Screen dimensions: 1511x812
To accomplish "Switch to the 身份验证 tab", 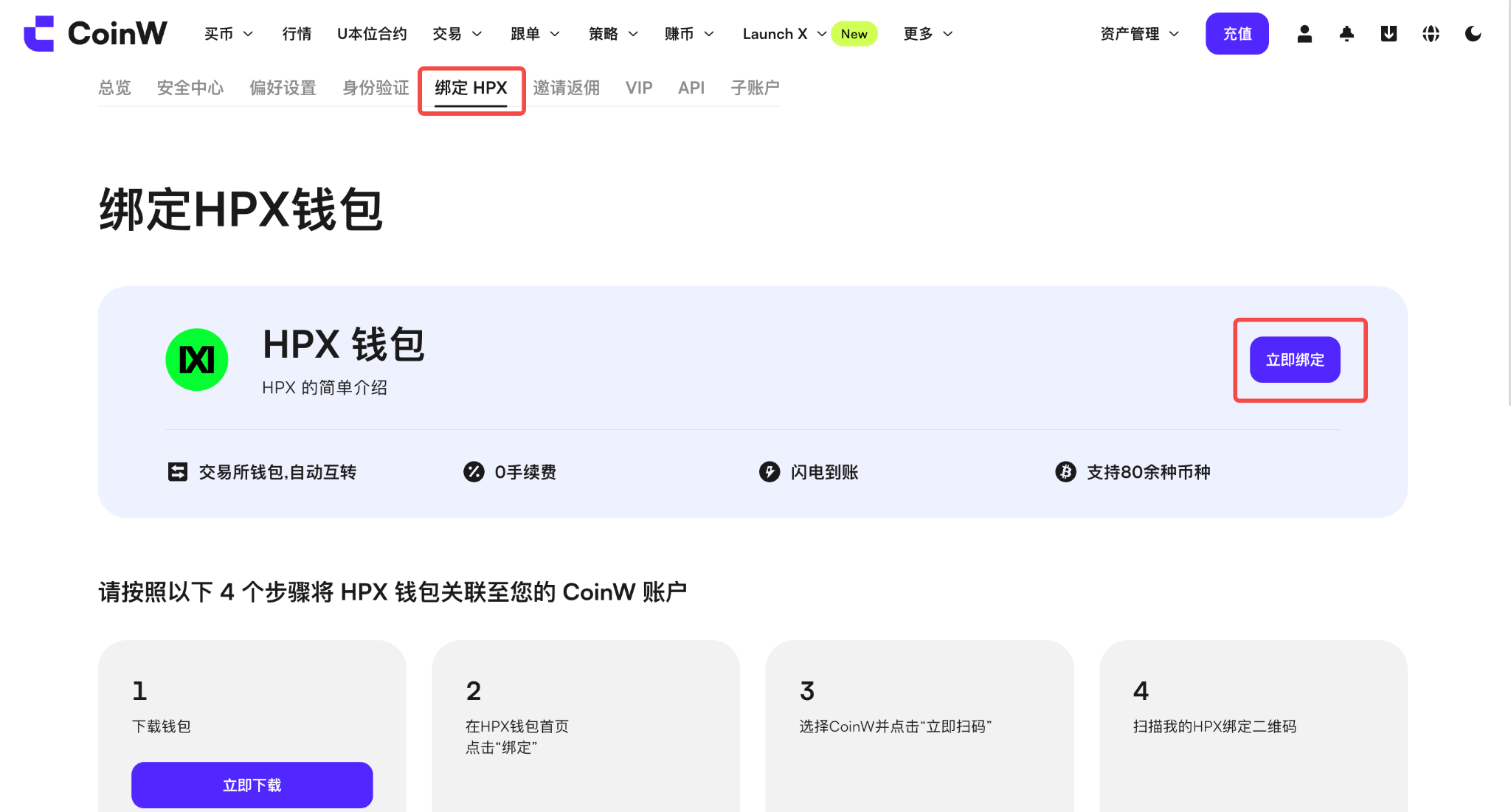I will point(376,88).
